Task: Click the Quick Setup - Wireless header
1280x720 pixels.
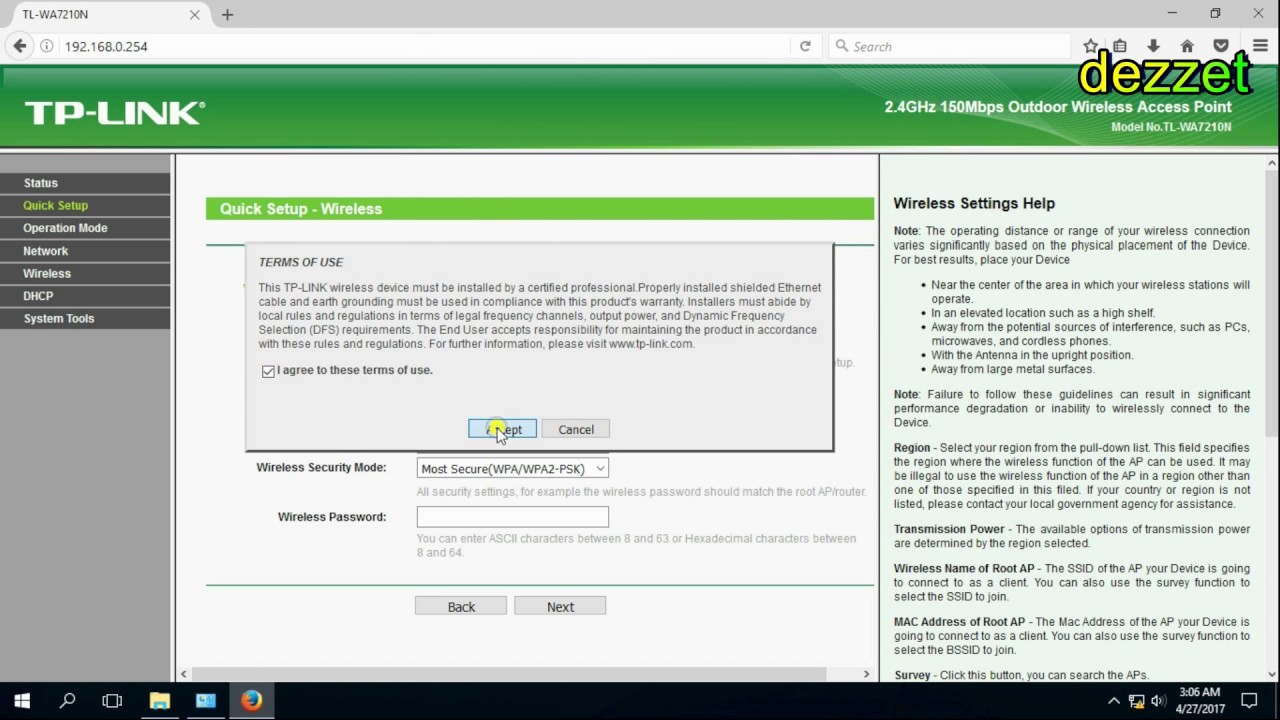Action: pyautogui.click(x=301, y=209)
